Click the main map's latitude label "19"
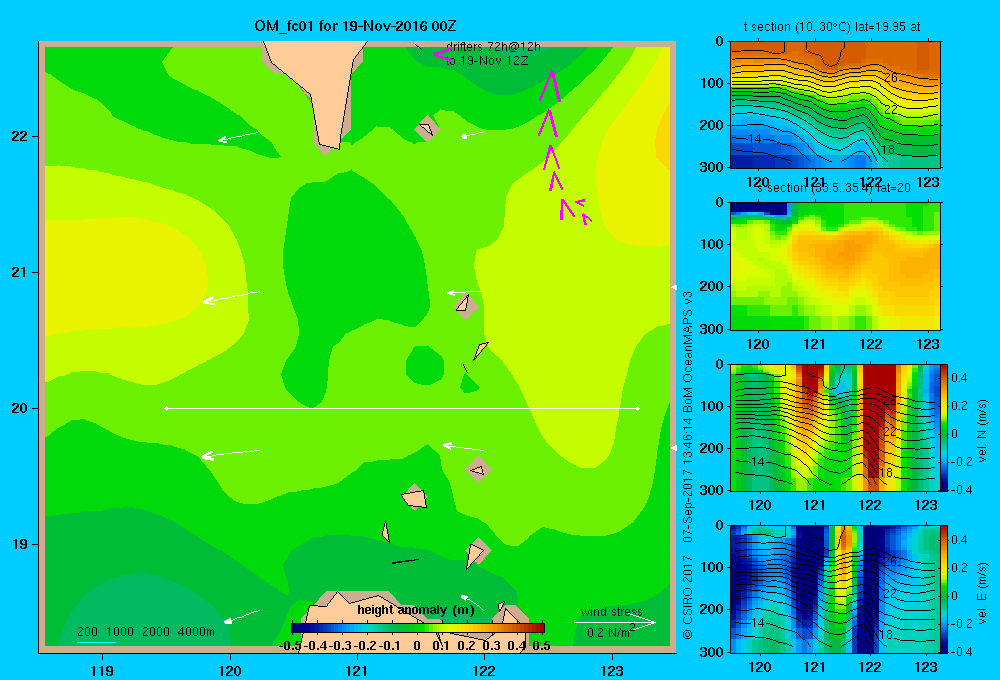Viewport: 1000px width, 680px height. coord(19,544)
